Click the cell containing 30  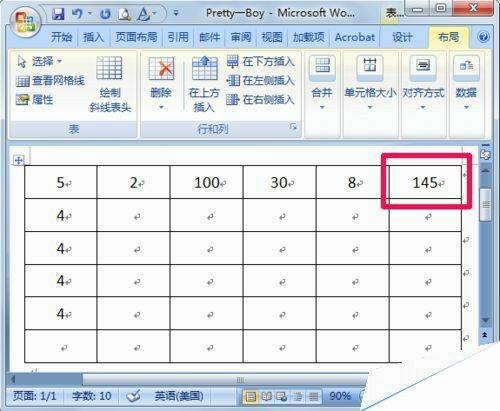pyautogui.click(x=279, y=182)
